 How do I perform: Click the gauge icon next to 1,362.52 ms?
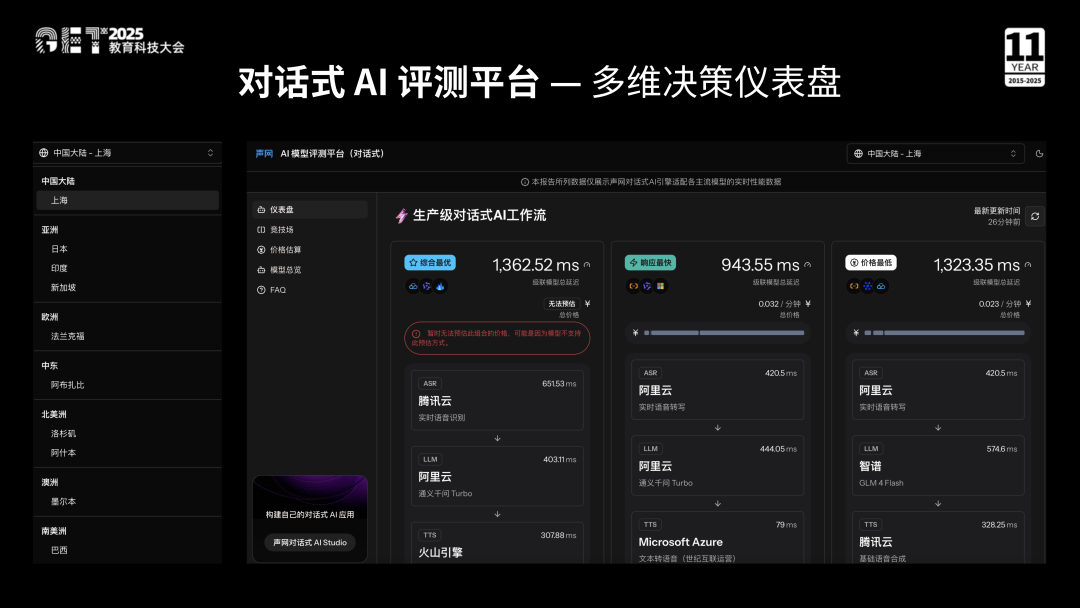pyautogui.click(x=587, y=264)
